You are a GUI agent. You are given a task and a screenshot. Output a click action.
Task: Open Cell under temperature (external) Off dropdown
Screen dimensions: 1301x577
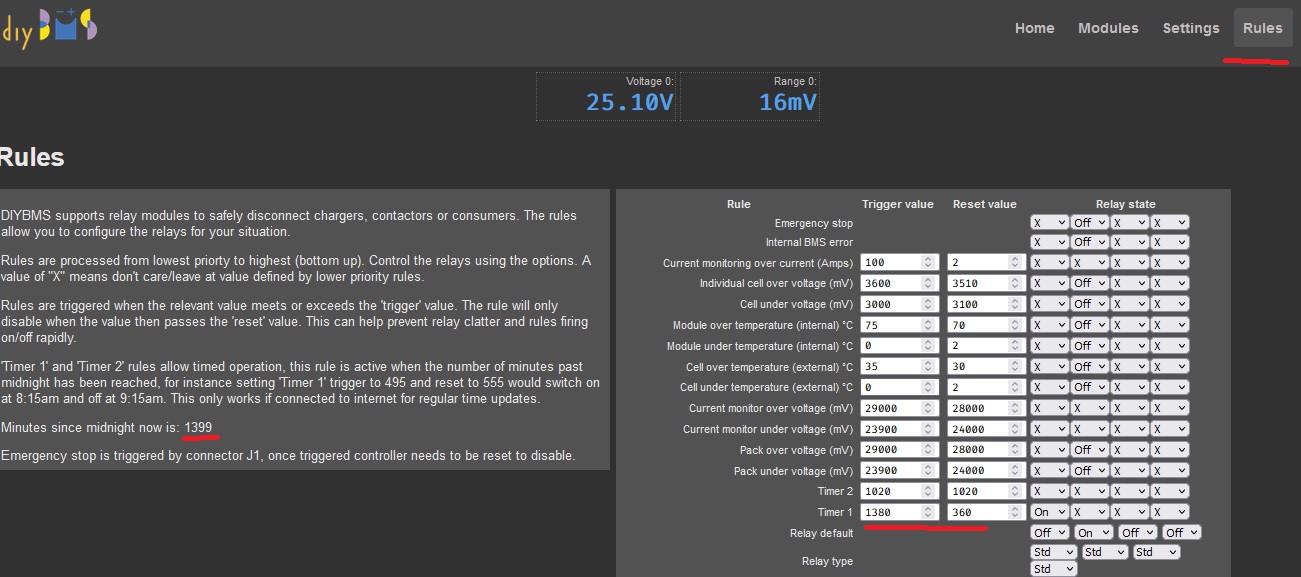pyautogui.click(x=1089, y=387)
